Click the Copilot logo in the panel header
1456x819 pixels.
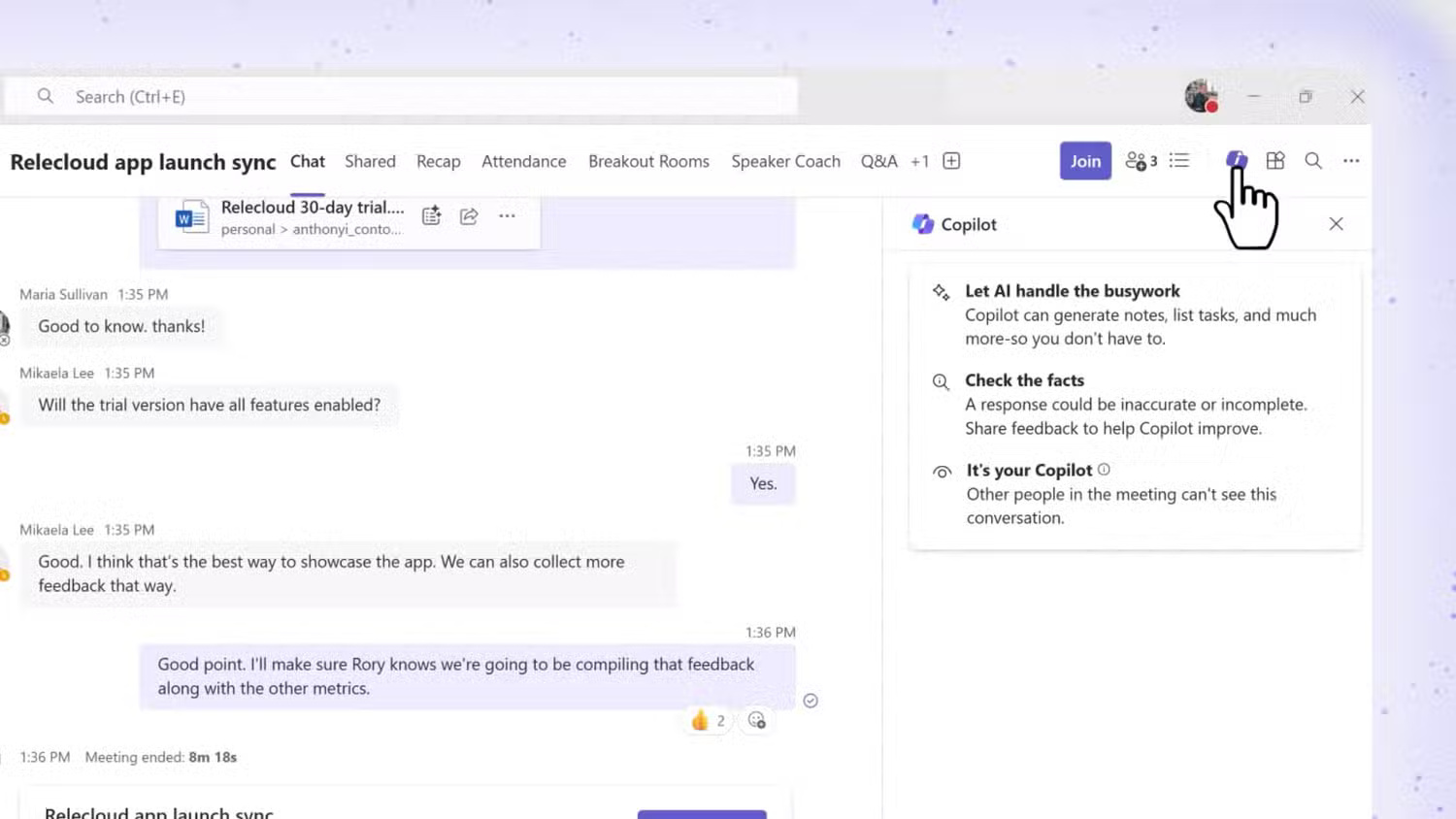923,224
